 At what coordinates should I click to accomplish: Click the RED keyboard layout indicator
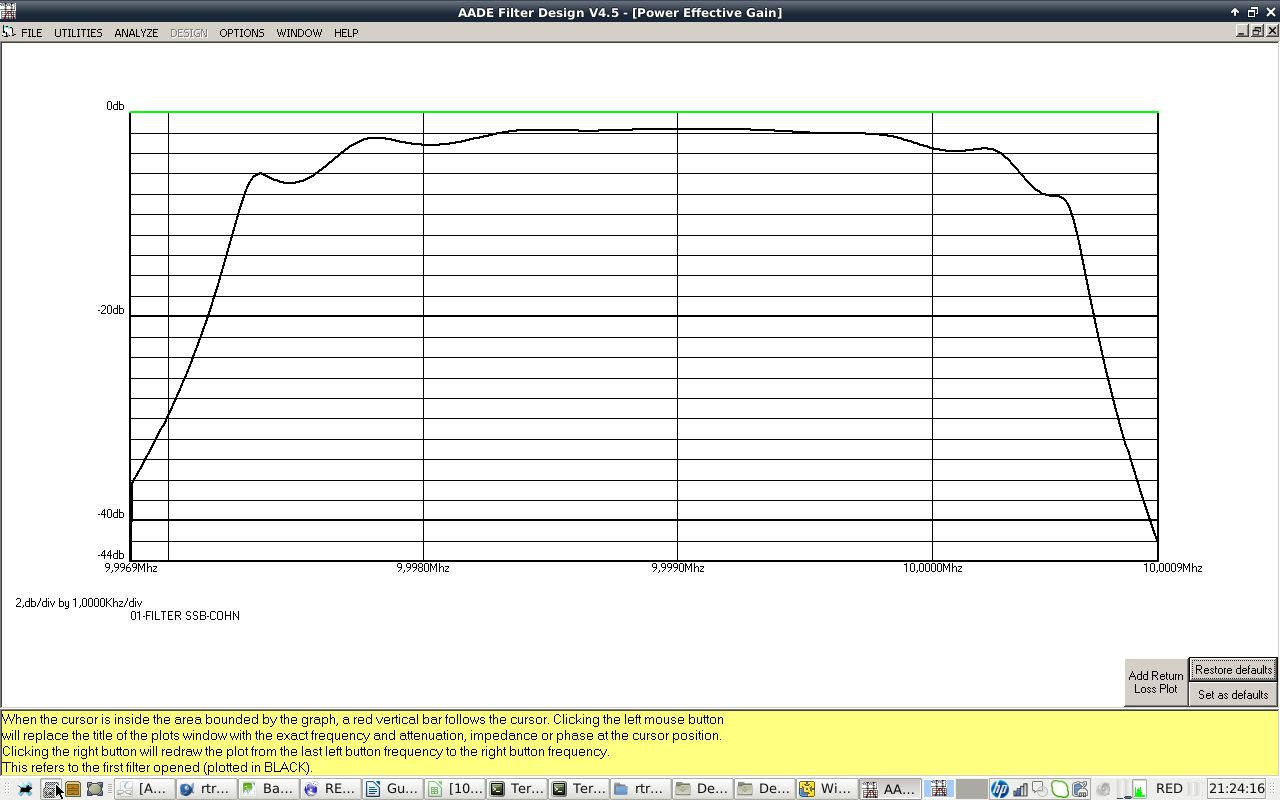1169,789
